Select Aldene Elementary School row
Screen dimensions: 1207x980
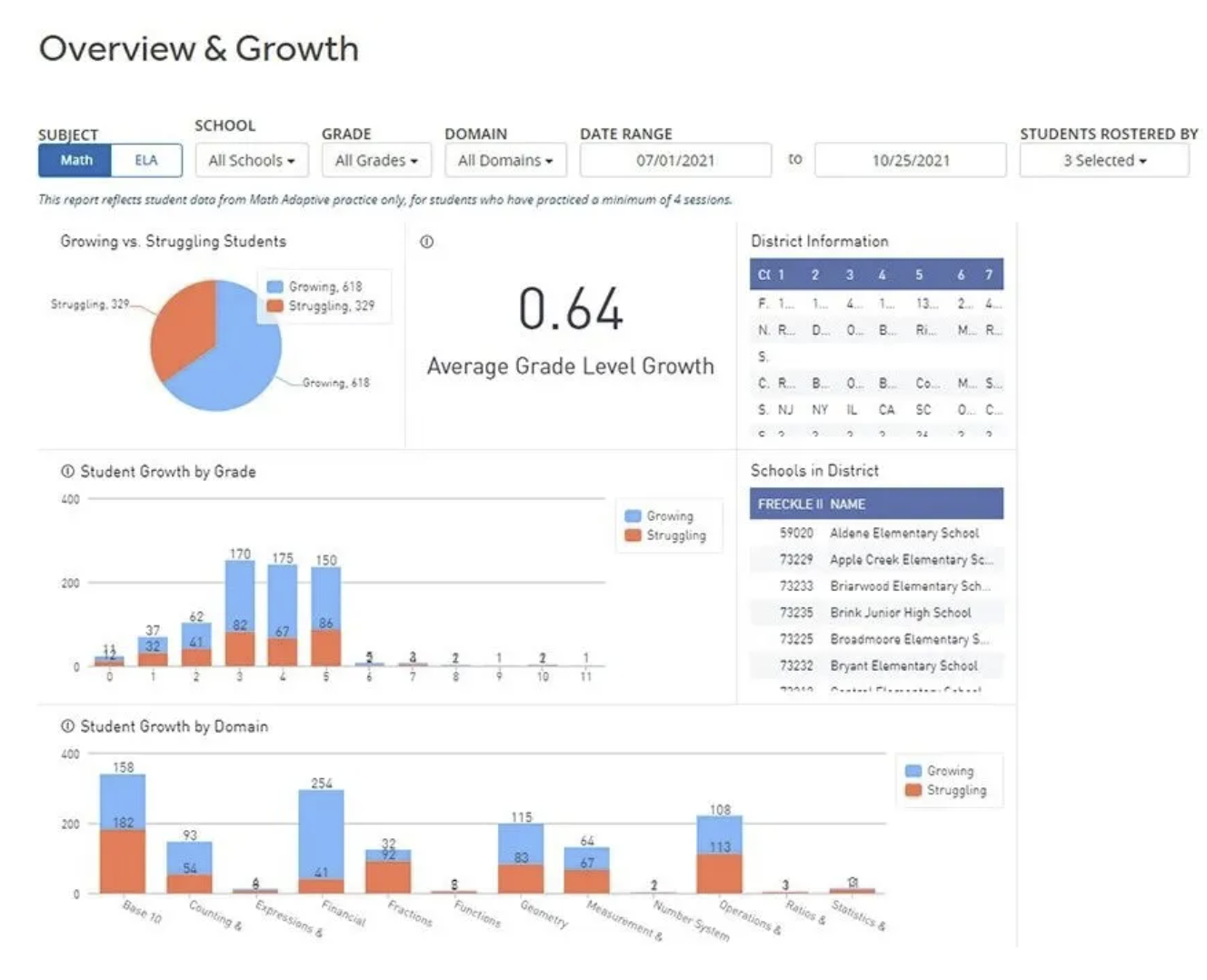point(876,533)
